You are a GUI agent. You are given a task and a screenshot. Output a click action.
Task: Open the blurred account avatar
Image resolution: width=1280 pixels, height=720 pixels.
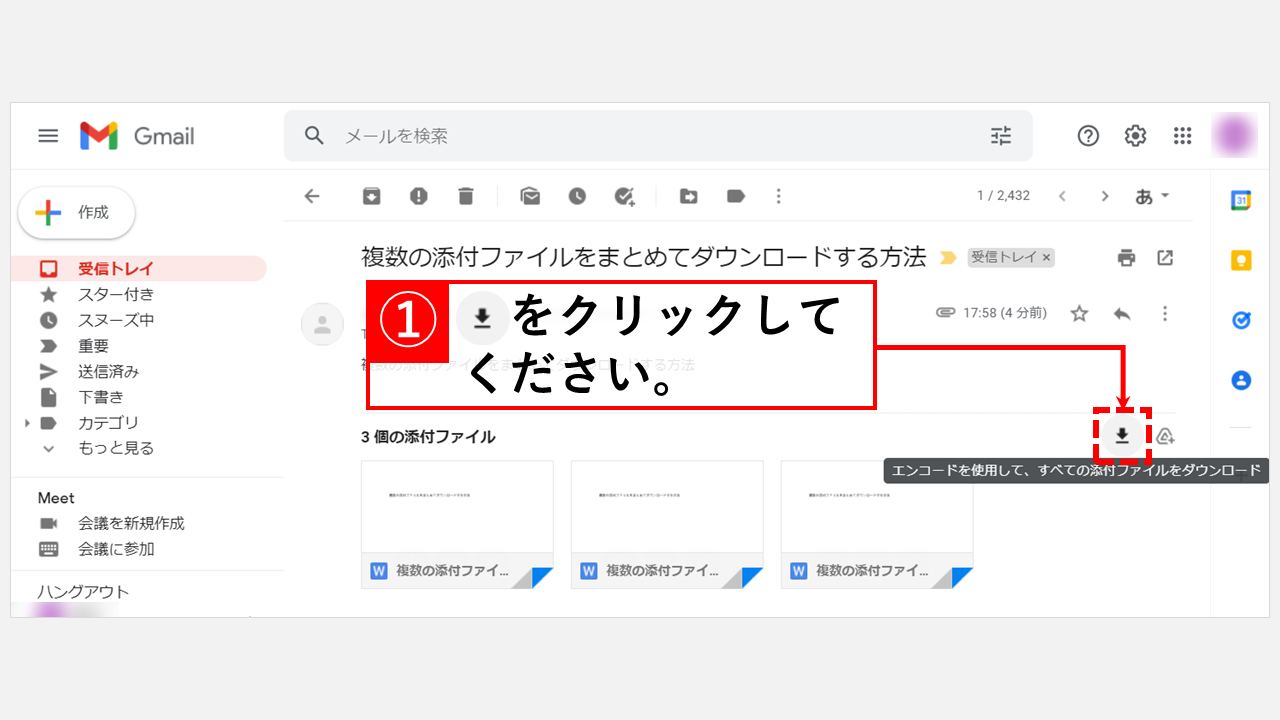click(1235, 135)
